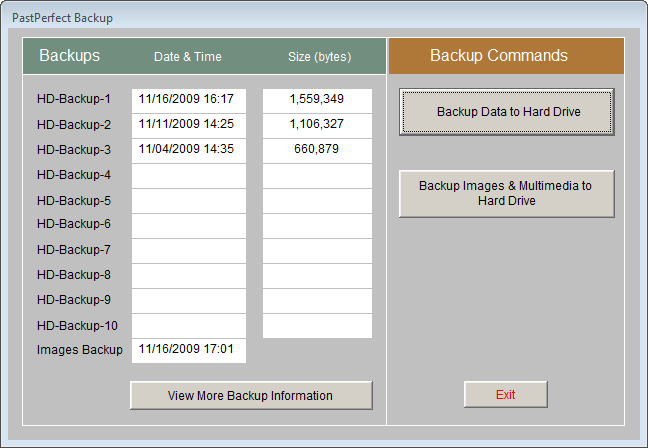Click the HD-Backup-1 size field 1,559,349

tap(317, 100)
